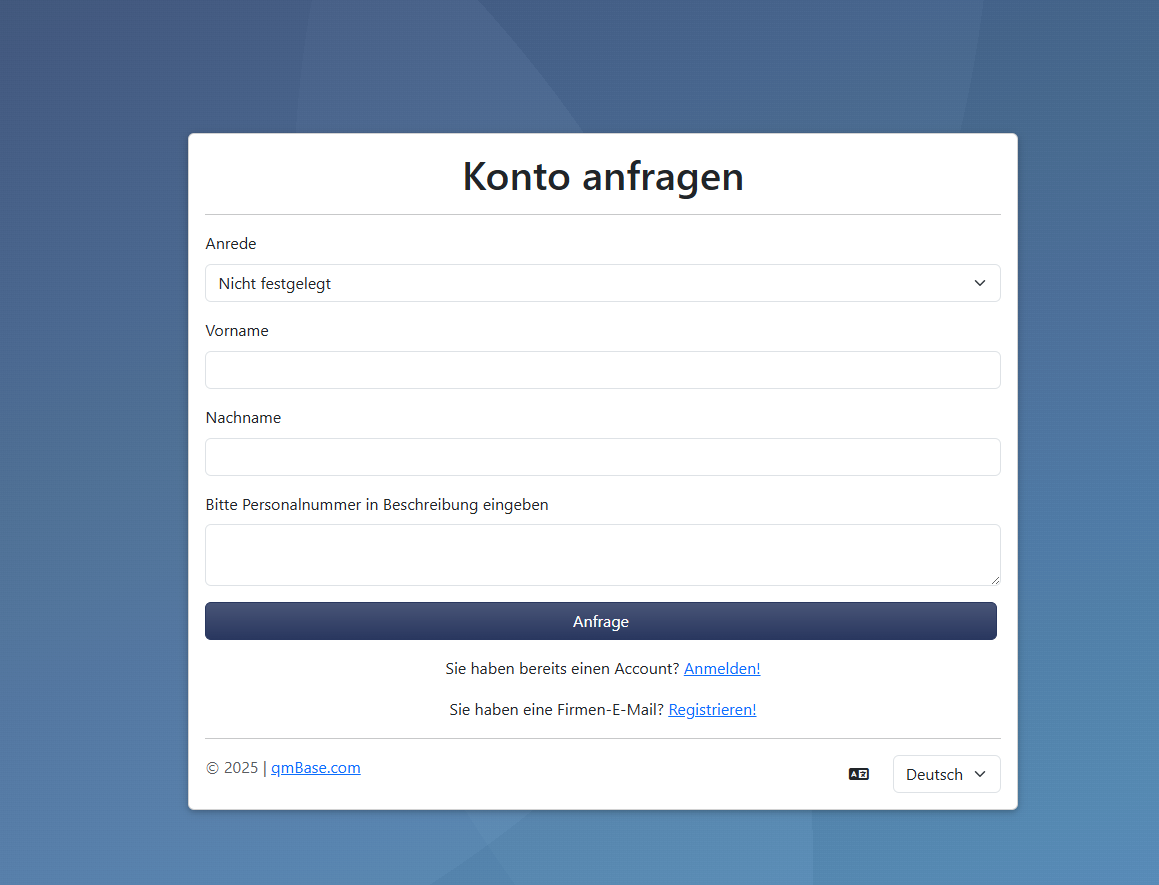Click the © 2025 copyright text
The height and width of the screenshot is (885, 1159).
click(232, 768)
